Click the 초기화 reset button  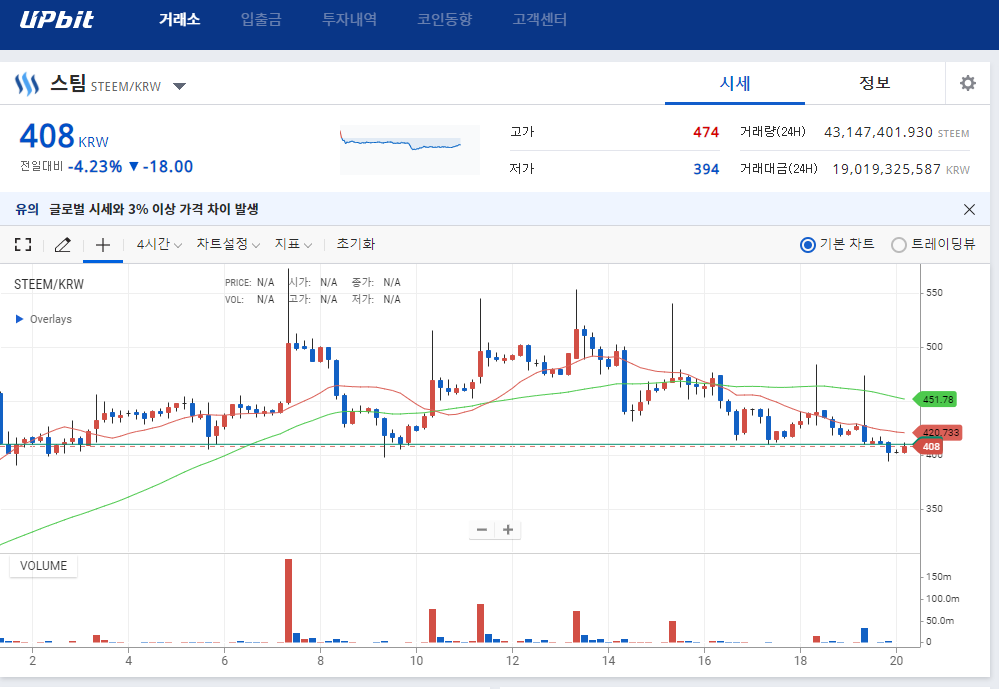356,244
